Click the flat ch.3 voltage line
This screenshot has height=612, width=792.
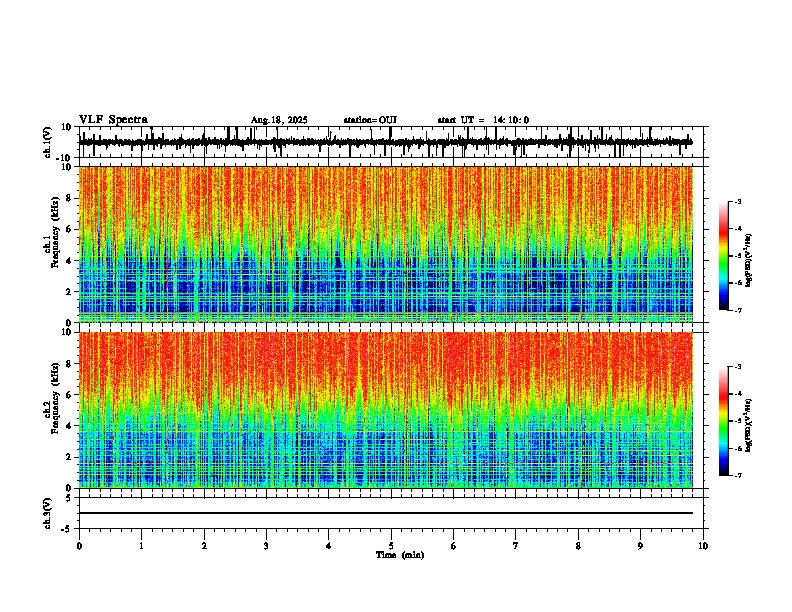pos(385,513)
